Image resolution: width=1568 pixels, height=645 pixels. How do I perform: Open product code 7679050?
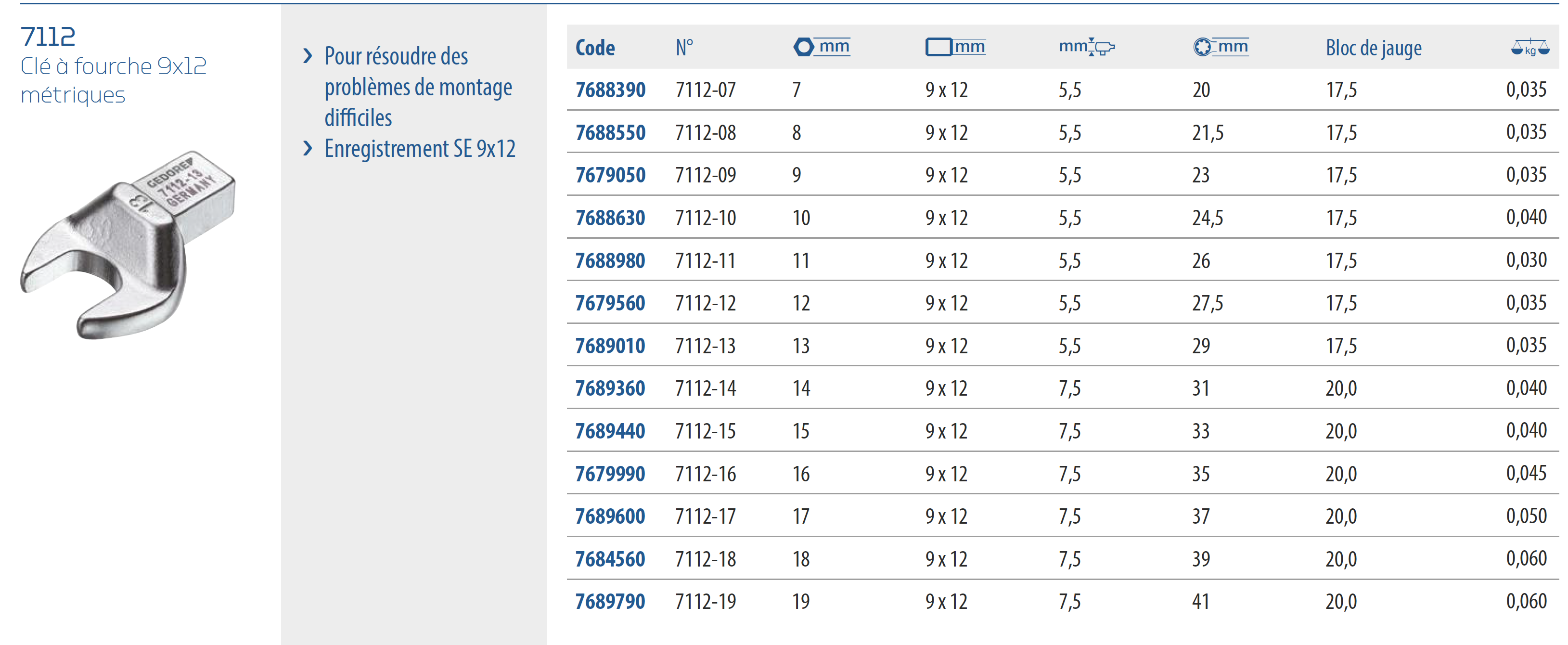[x=611, y=175]
